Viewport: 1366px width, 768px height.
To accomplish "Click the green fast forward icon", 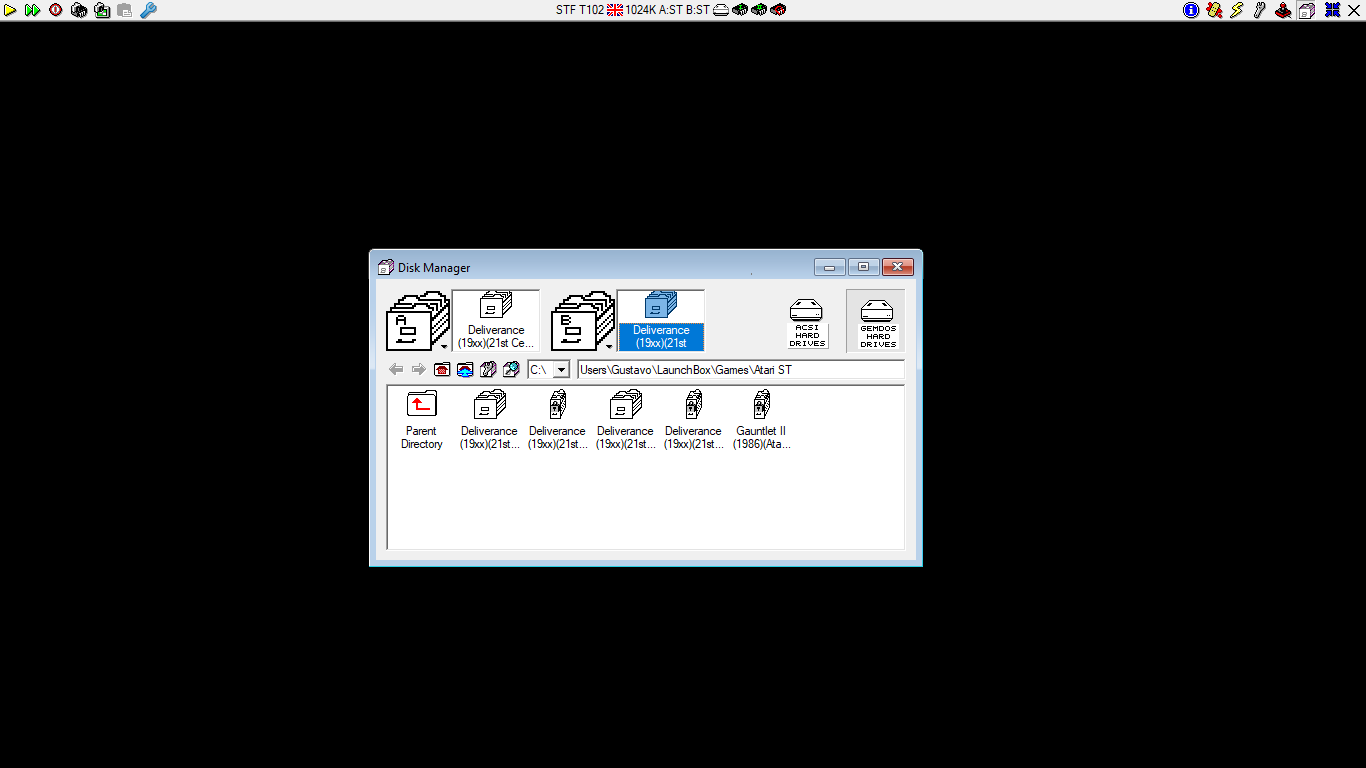I will 32,10.
